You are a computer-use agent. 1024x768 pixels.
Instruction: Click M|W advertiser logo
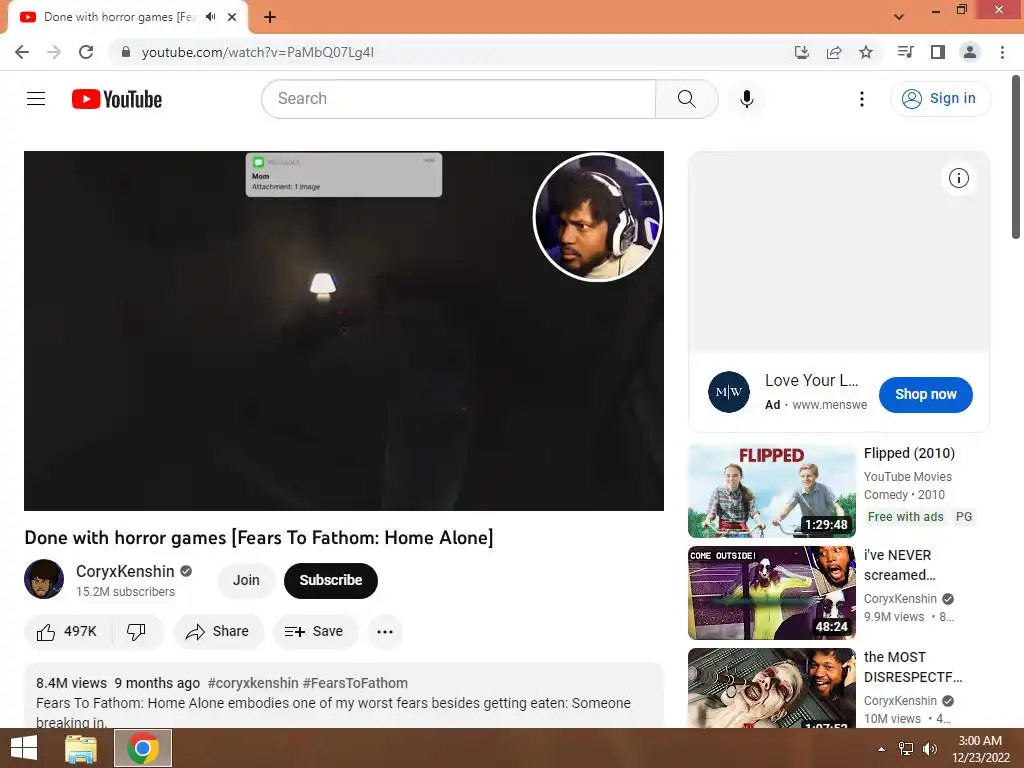click(729, 392)
